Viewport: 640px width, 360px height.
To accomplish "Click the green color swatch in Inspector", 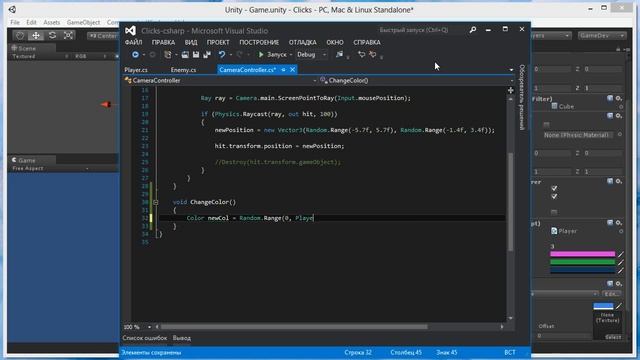I will [x=582, y=262].
